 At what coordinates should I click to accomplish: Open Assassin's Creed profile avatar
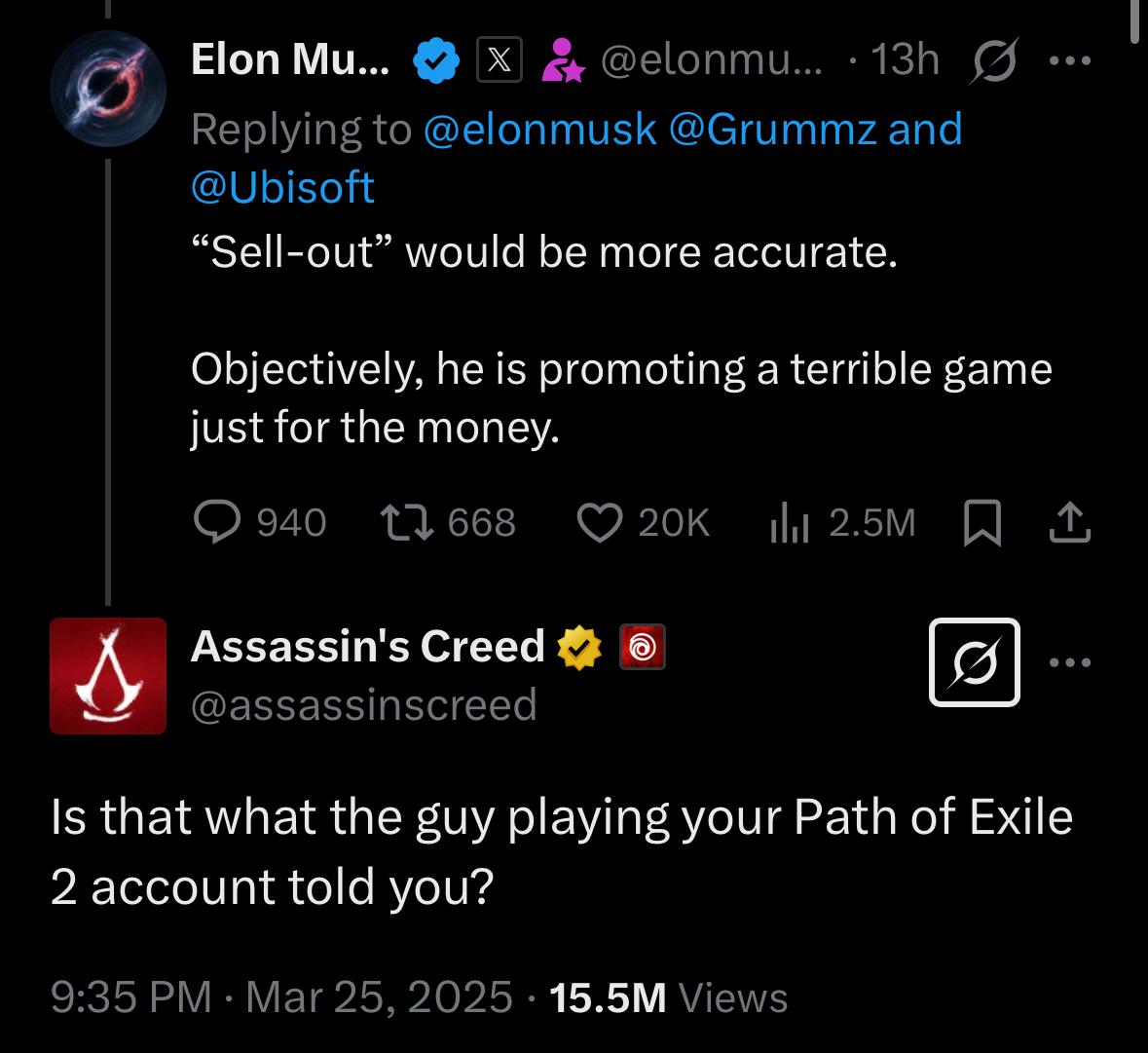(x=108, y=675)
